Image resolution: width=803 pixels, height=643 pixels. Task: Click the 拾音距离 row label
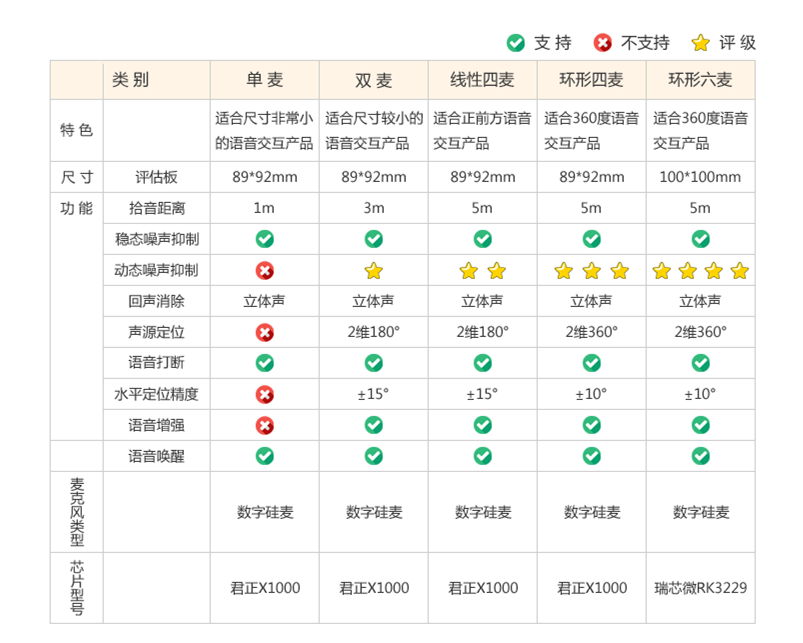click(156, 208)
